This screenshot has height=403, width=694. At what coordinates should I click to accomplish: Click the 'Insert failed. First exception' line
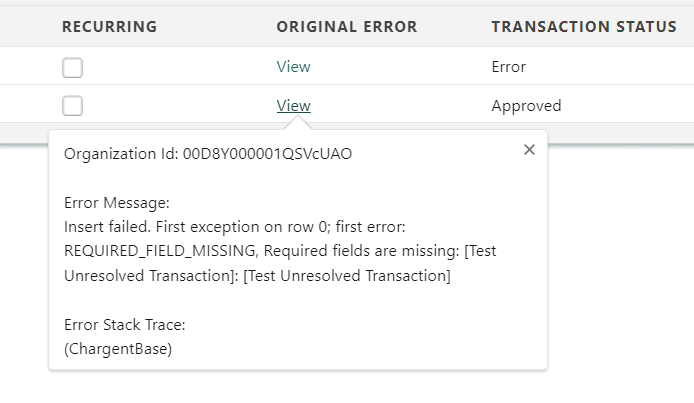pos(170,227)
